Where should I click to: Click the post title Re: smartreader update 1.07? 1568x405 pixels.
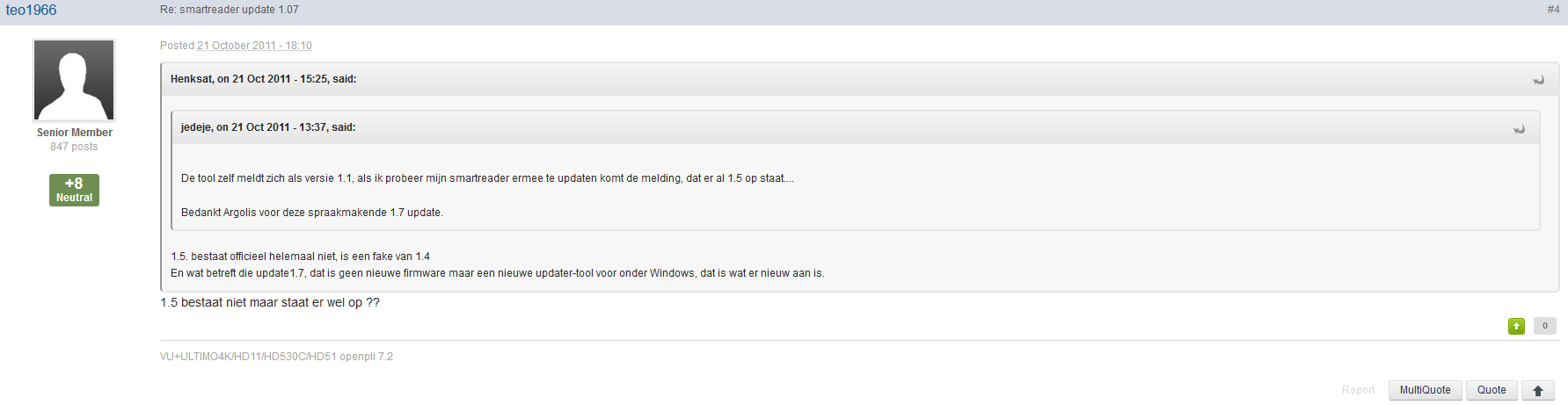point(230,10)
